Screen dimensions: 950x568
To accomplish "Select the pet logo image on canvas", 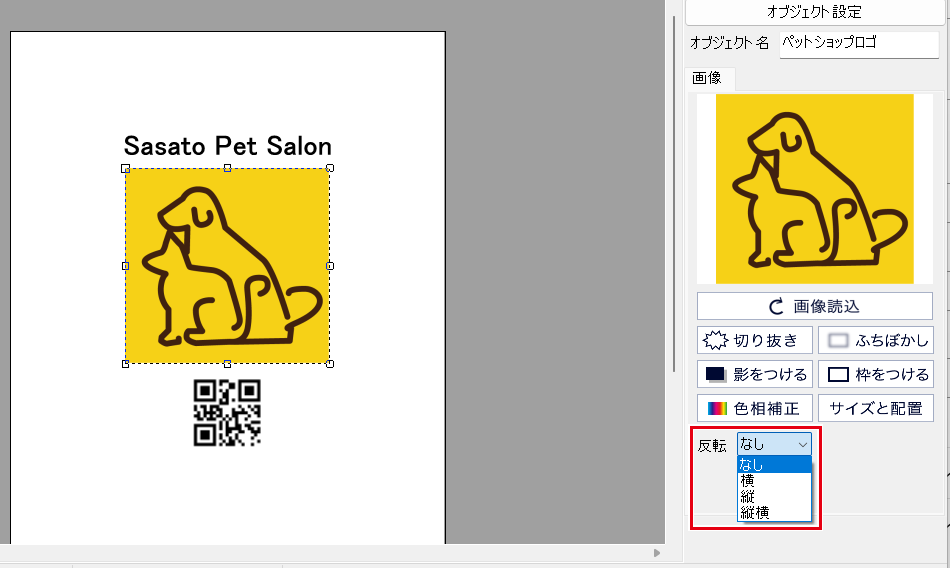I will 227,266.
